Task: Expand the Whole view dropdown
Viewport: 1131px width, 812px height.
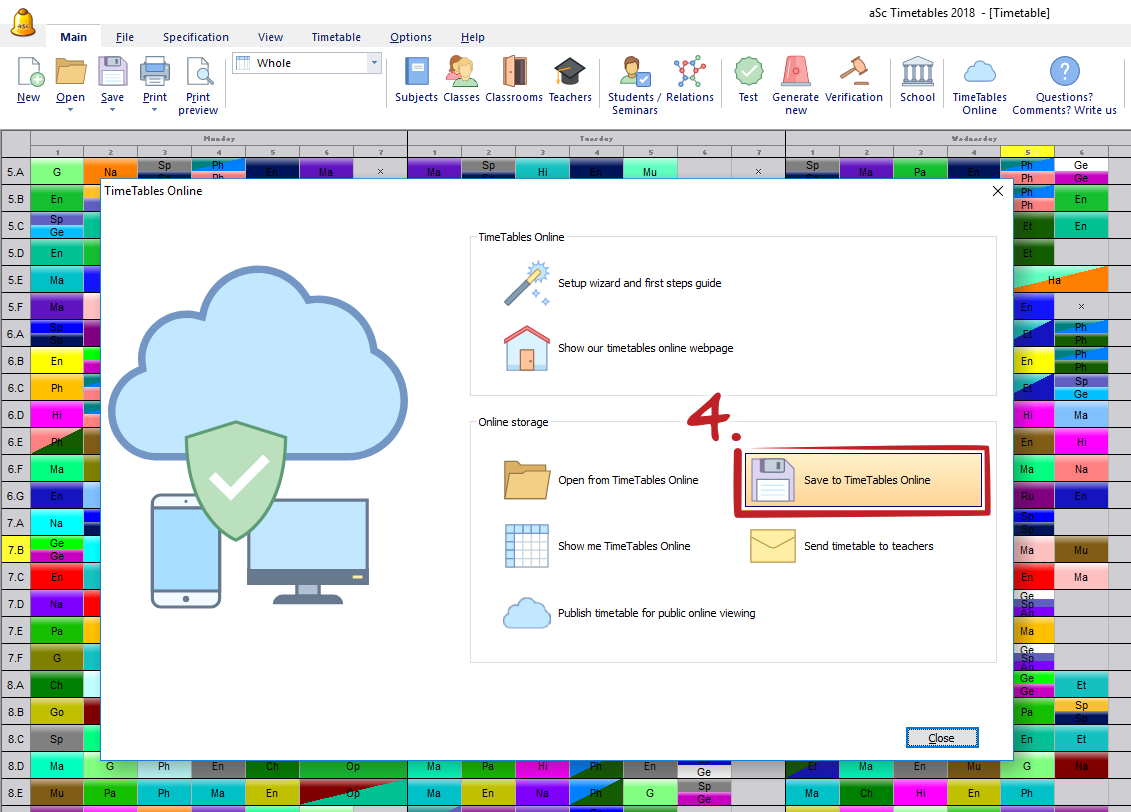Action: (375, 63)
